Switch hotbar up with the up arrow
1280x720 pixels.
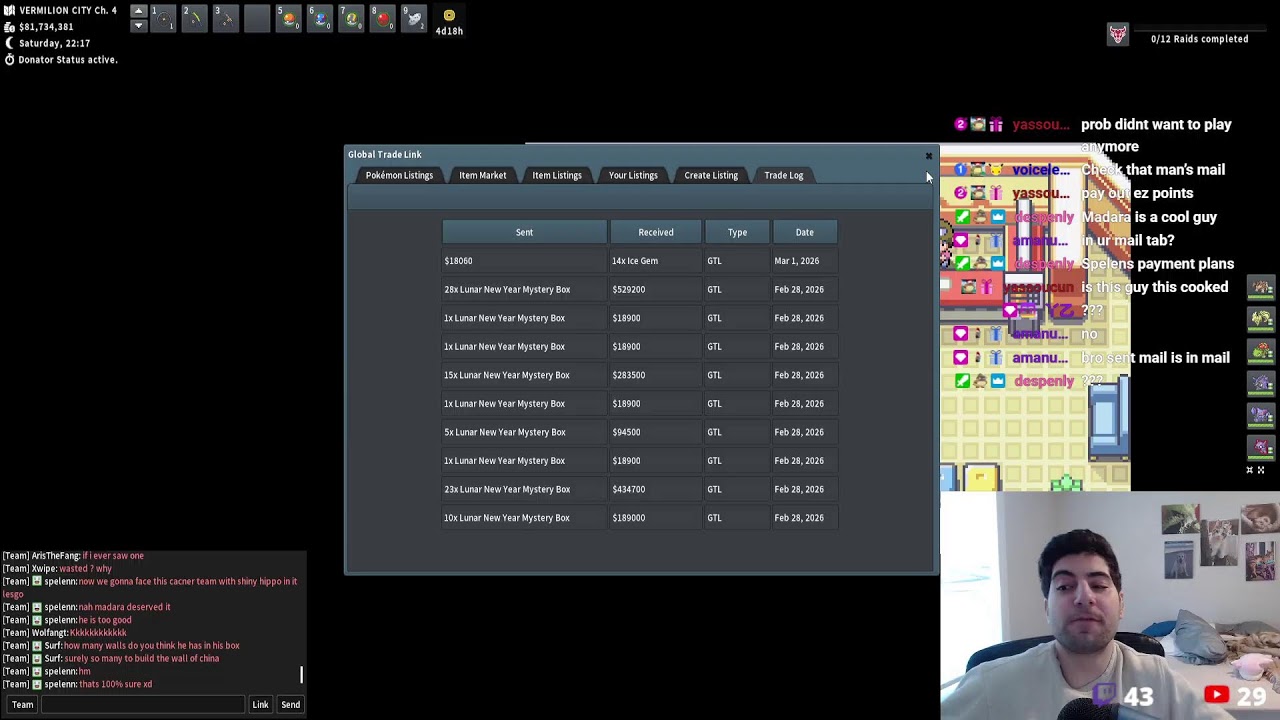point(139,11)
